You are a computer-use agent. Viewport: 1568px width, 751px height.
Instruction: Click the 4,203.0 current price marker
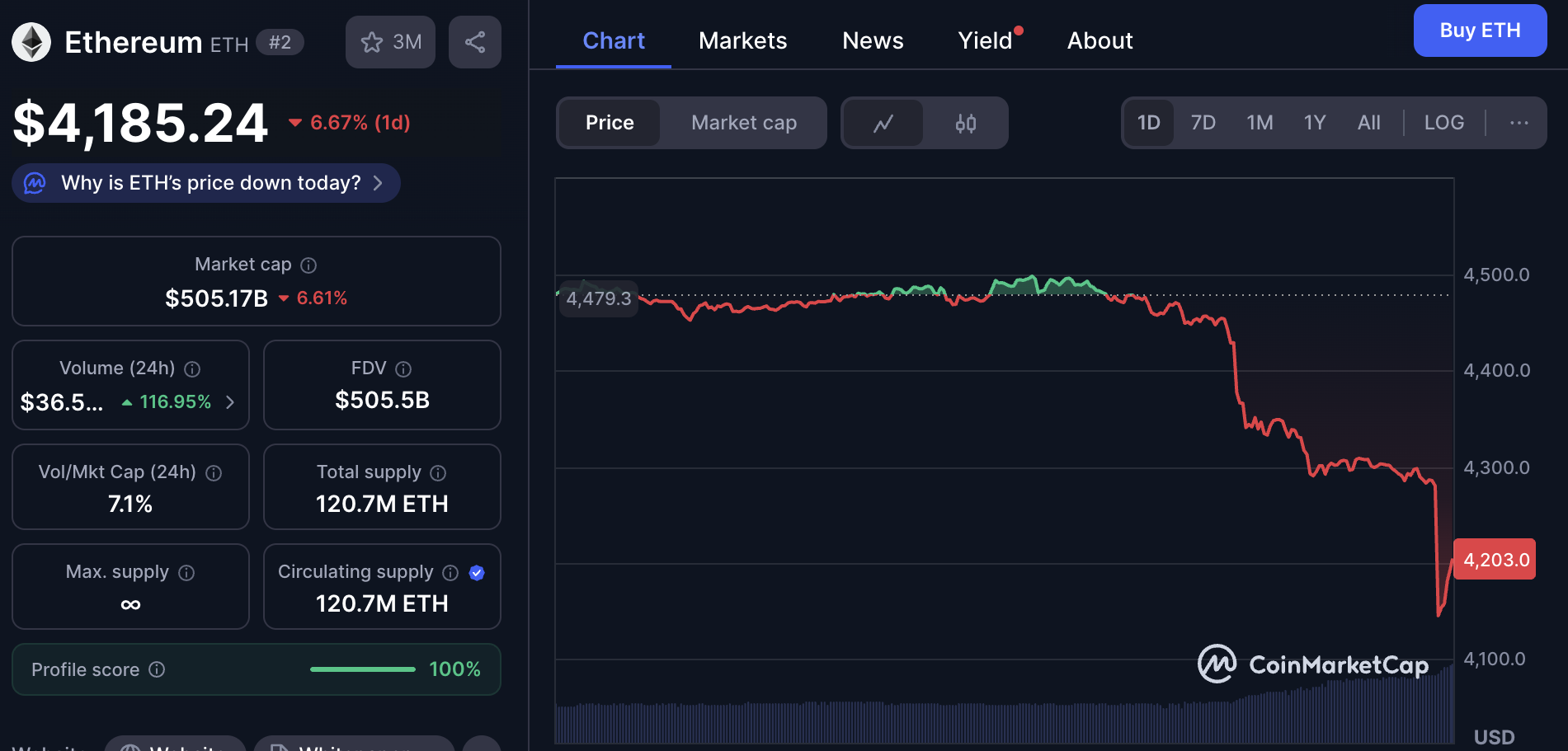(x=1495, y=560)
